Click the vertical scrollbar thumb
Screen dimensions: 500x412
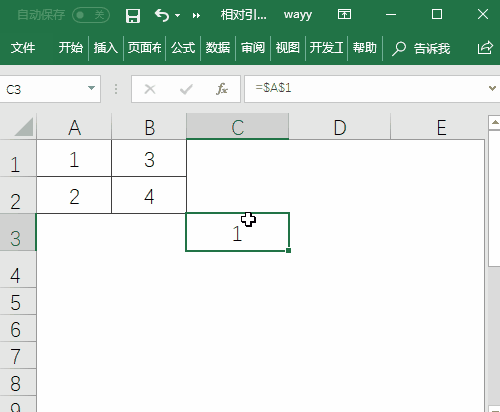click(x=494, y=198)
